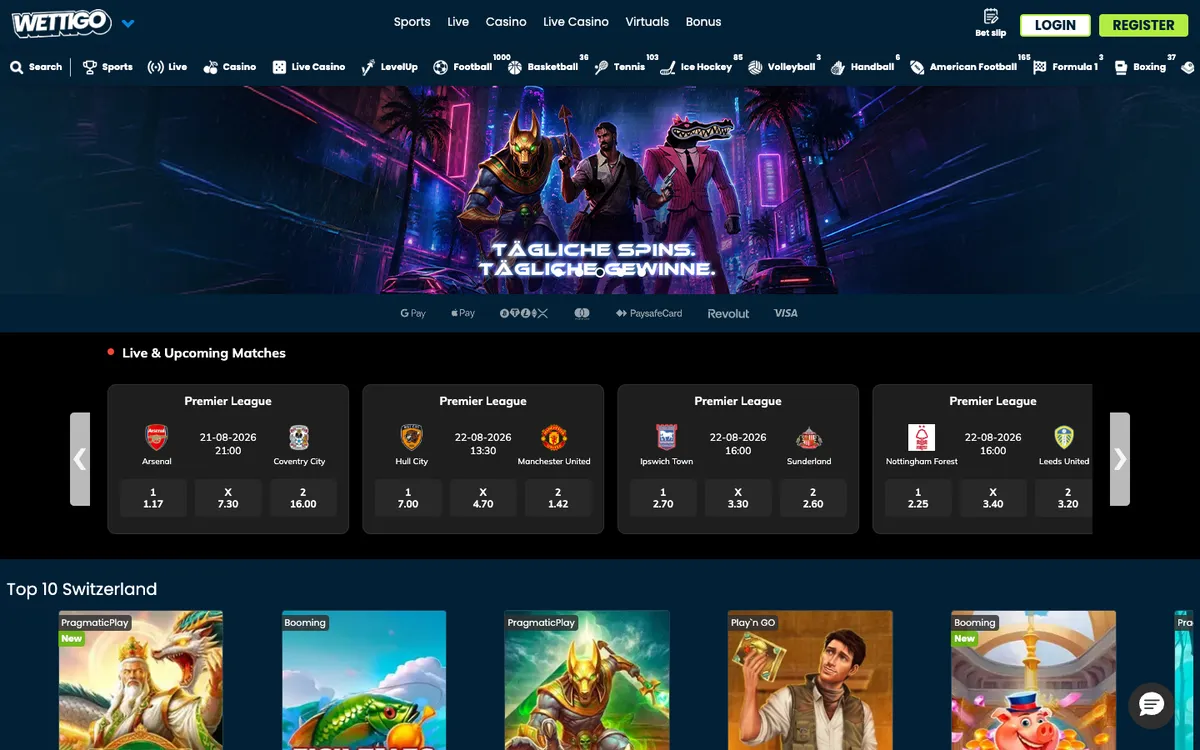
Task: Open the PragmaticPlay Anubis game thumbnail
Action: click(587, 680)
